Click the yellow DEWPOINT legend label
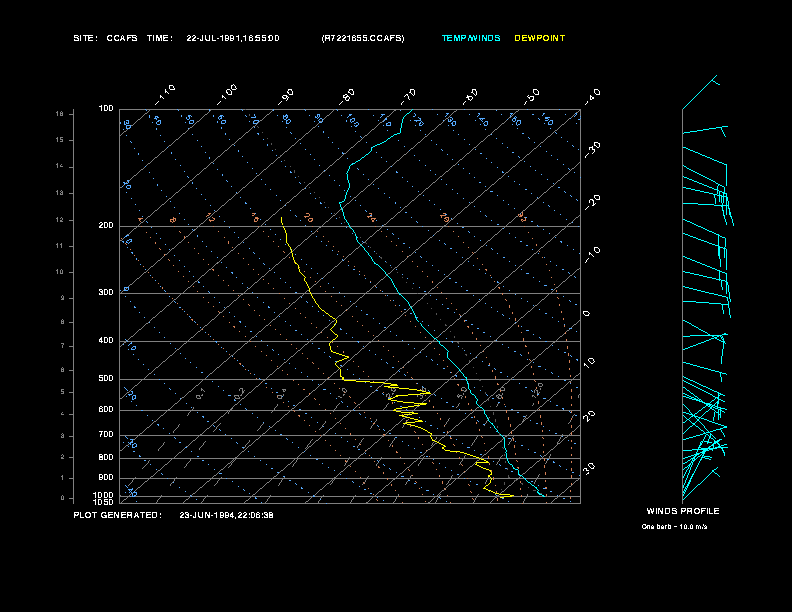 (539, 38)
